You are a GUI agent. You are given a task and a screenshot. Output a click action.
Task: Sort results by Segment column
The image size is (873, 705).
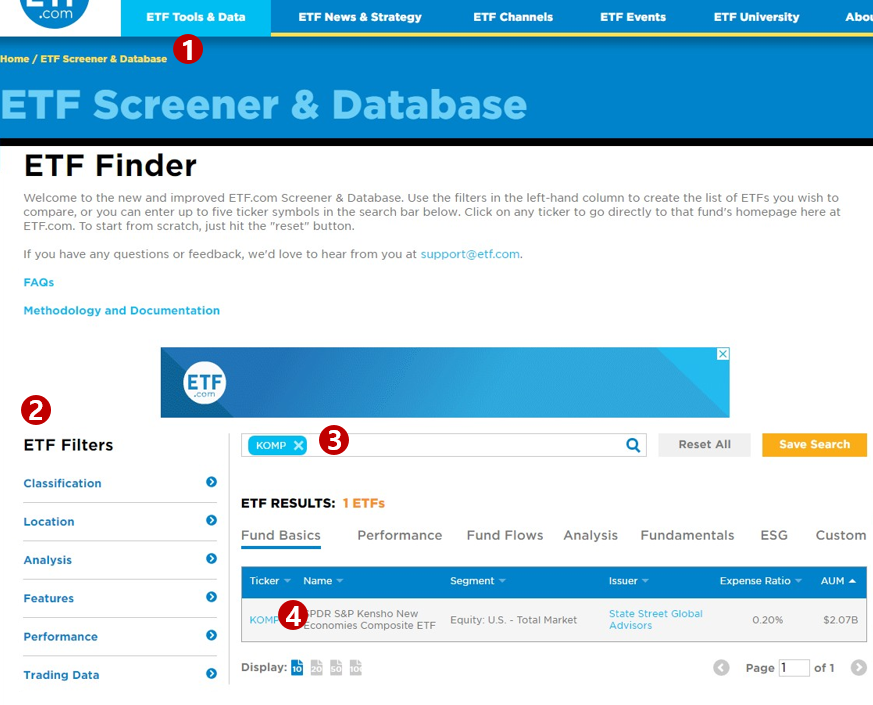pyautogui.click(x=478, y=581)
